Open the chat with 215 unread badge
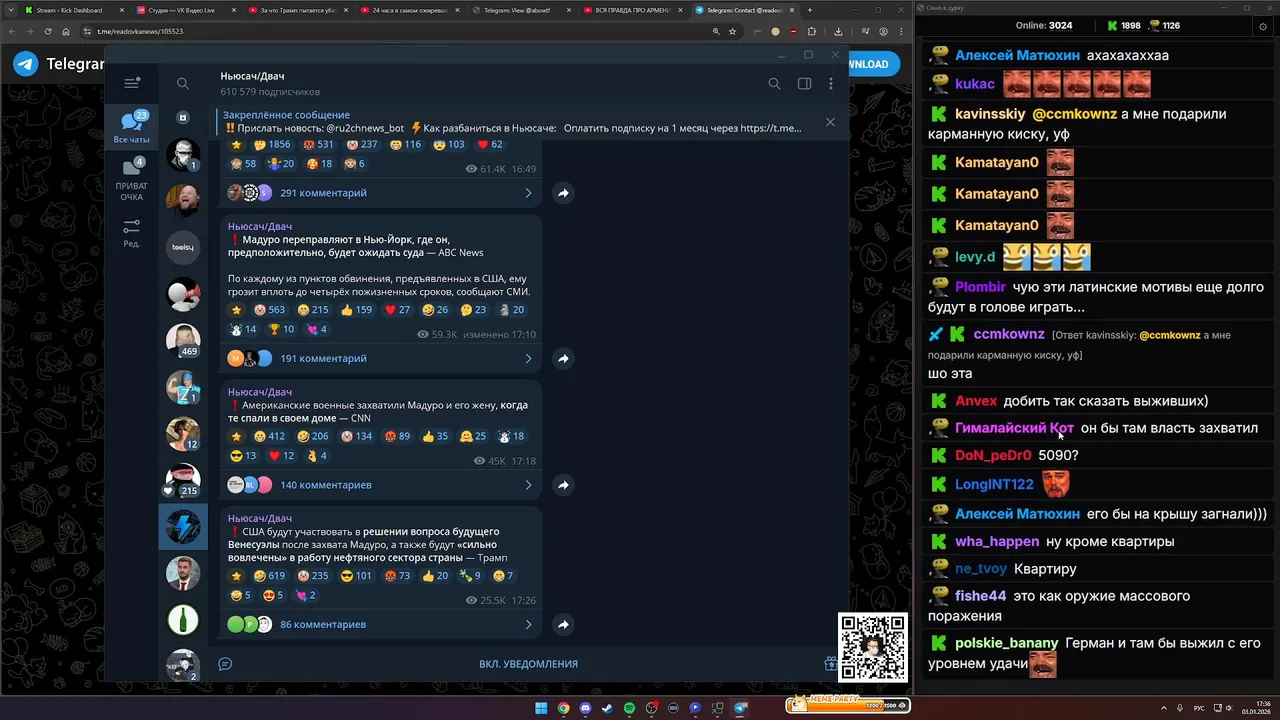The height and width of the screenshot is (720, 1280). click(183, 481)
